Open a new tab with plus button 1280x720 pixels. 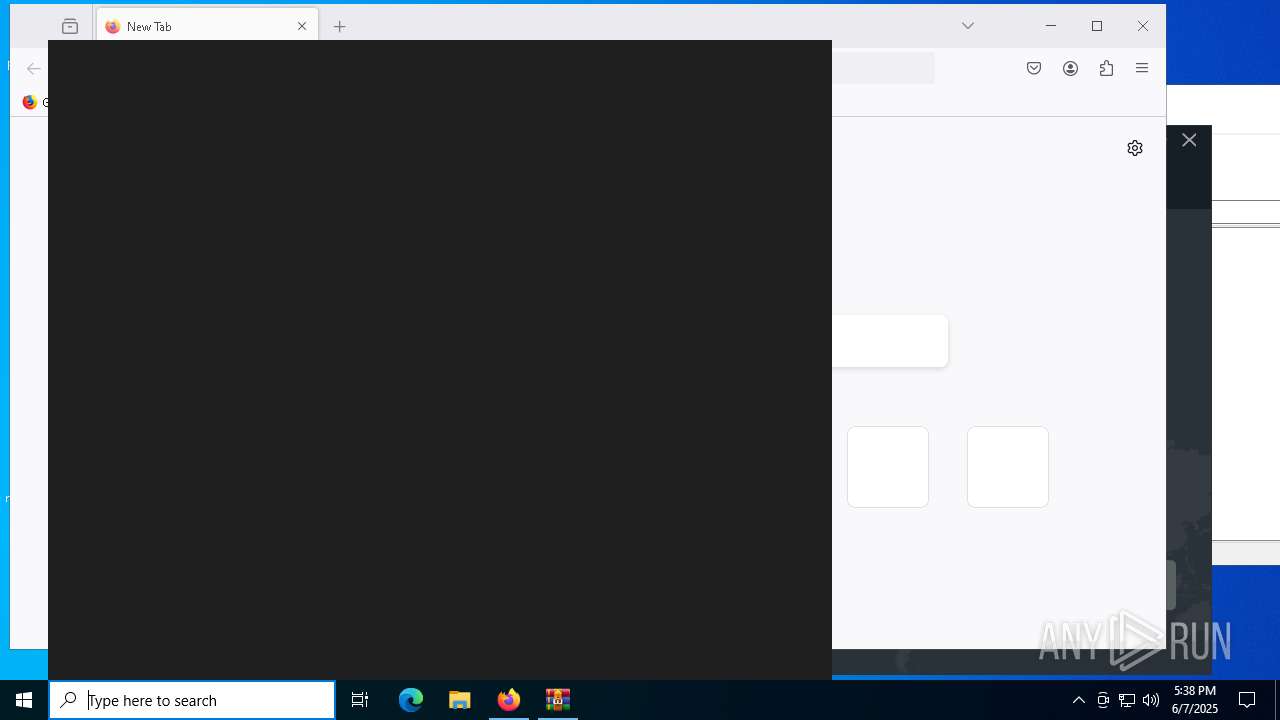pyautogui.click(x=340, y=27)
